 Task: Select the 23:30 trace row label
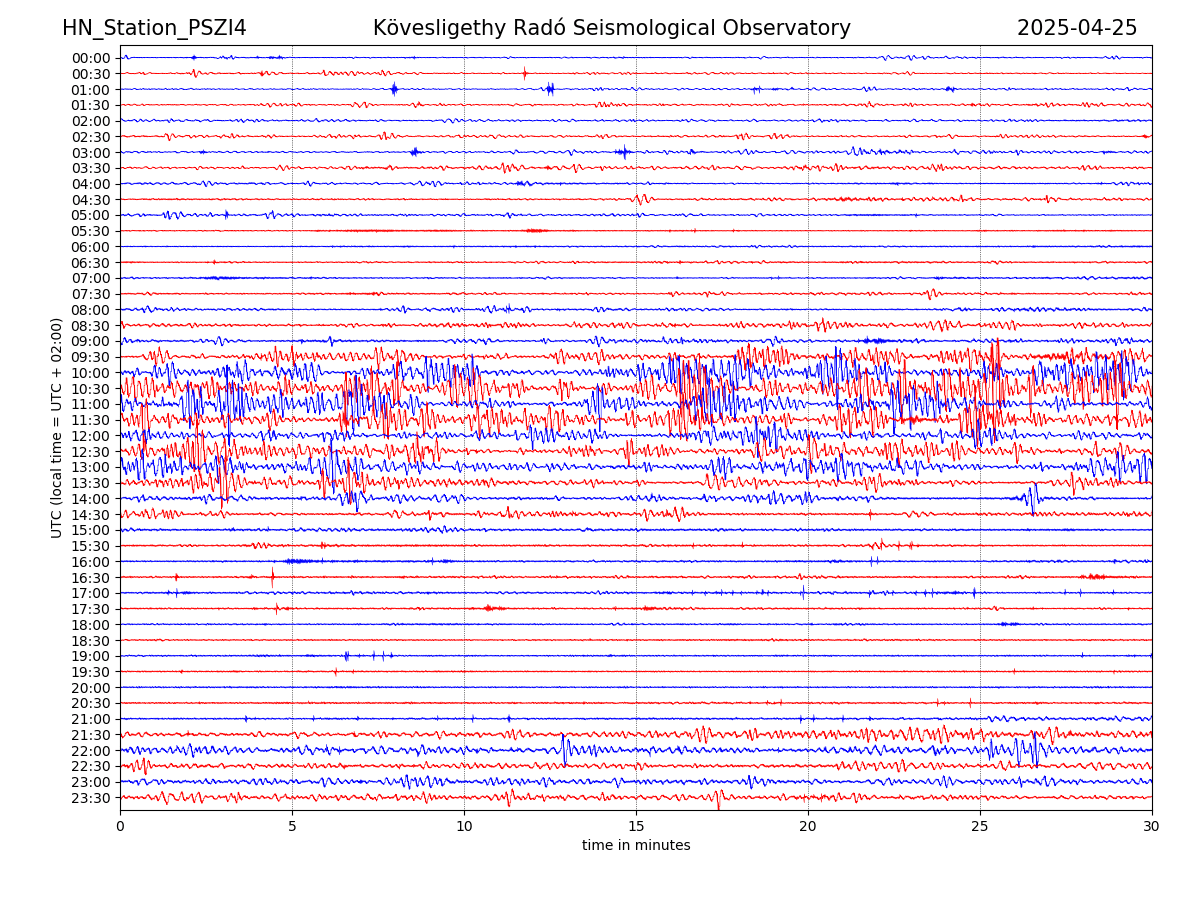[91, 798]
